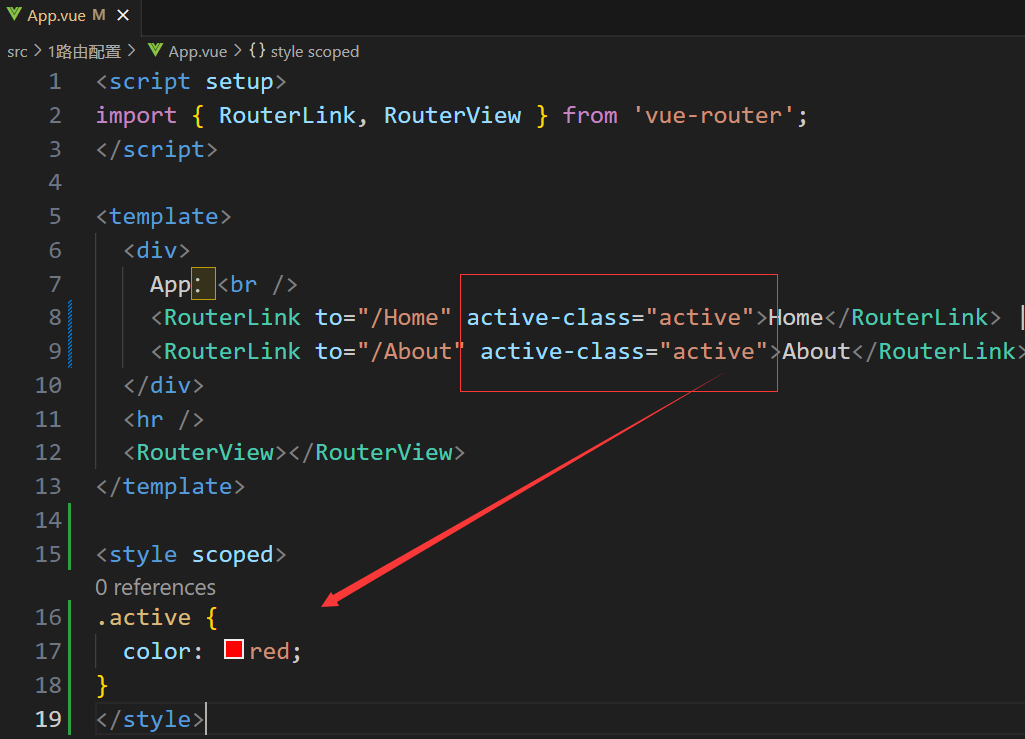The image size is (1025, 739).
Task: Expand chevron after src breadcrumb
Action: pos(38,51)
